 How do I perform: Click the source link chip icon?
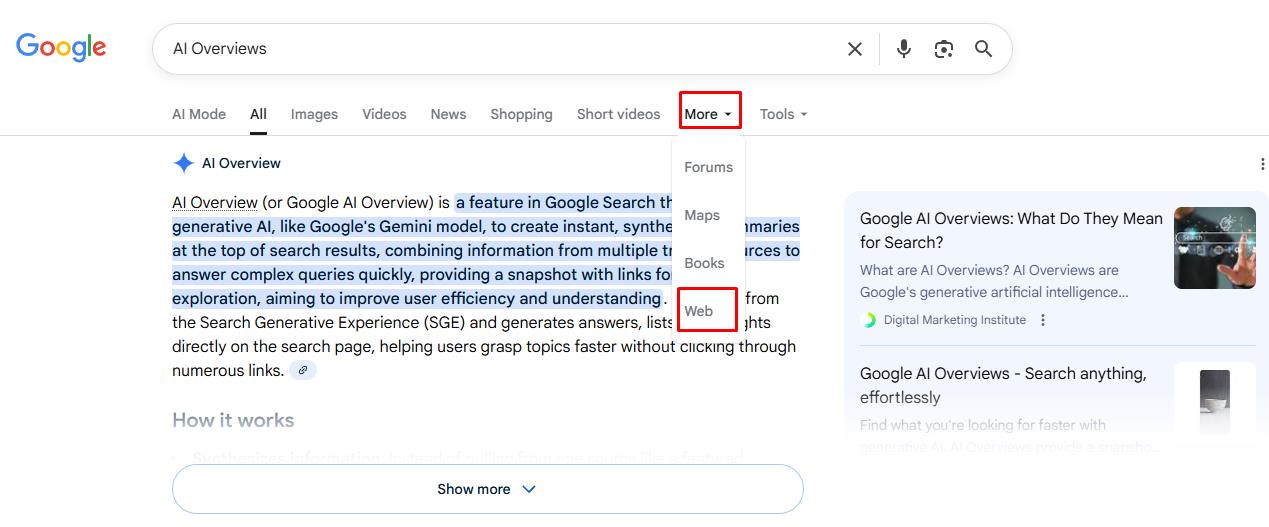tap(303, 371)
